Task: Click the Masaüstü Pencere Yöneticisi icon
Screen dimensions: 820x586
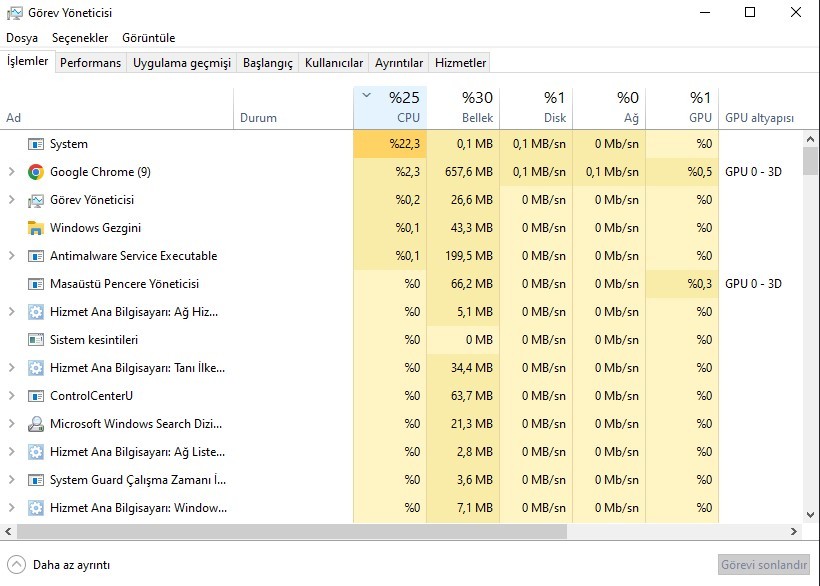Action: pos(36,284)
